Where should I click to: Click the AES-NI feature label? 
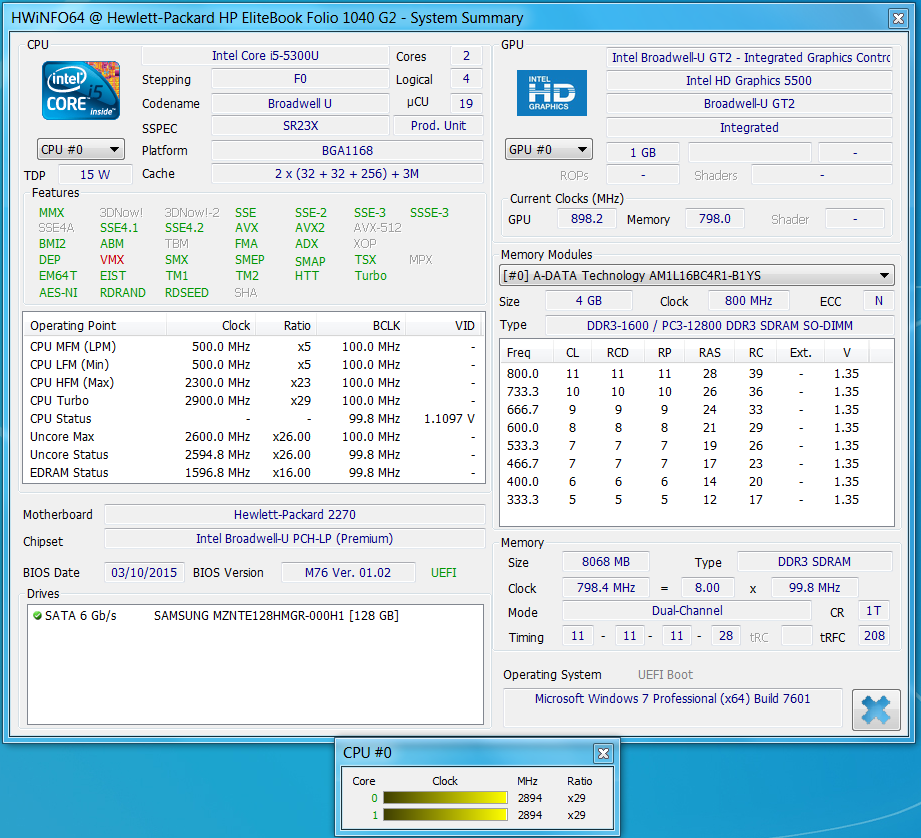point(58,292)
